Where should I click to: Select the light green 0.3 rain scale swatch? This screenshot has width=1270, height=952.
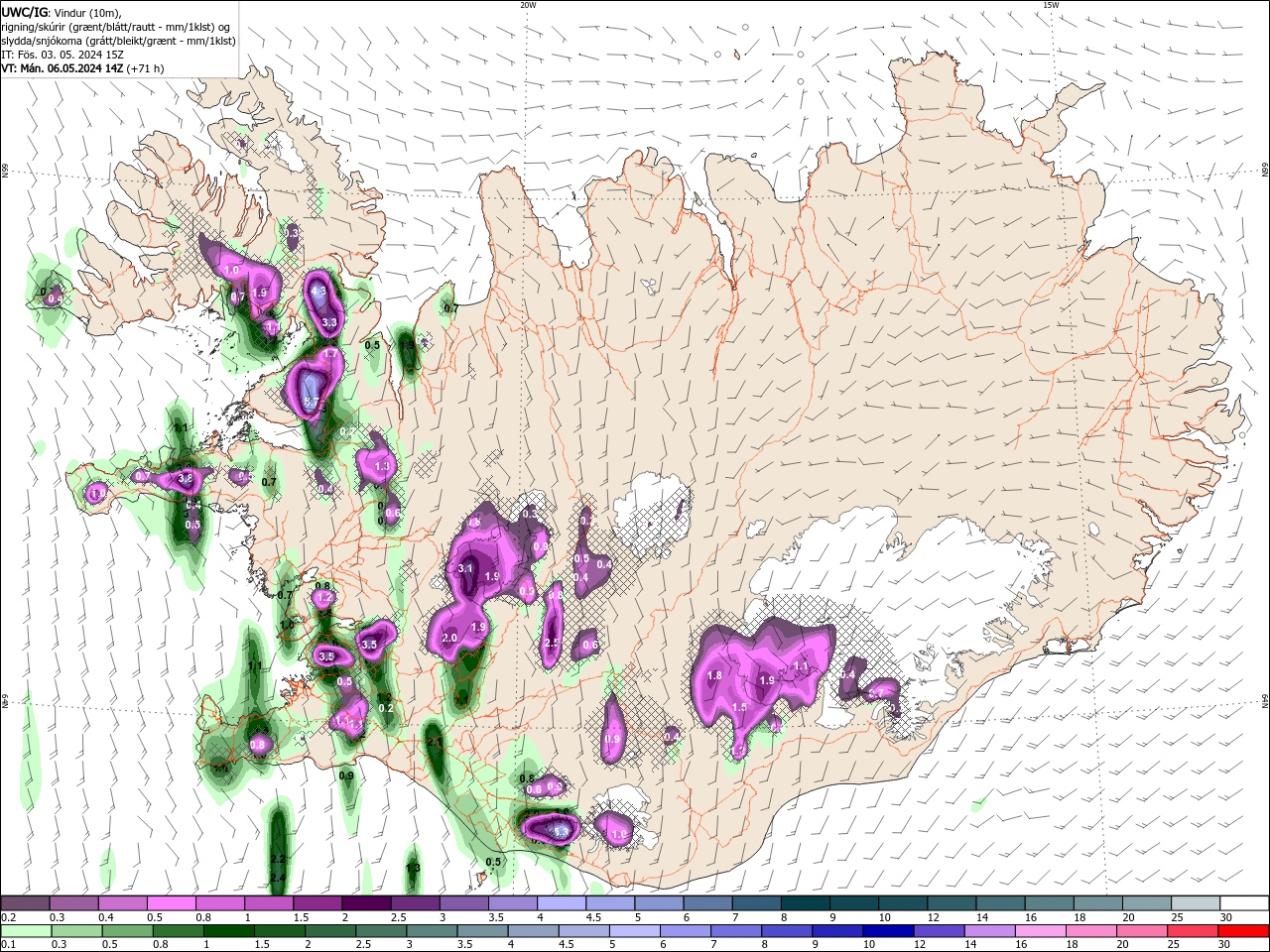tap(76, 931)
